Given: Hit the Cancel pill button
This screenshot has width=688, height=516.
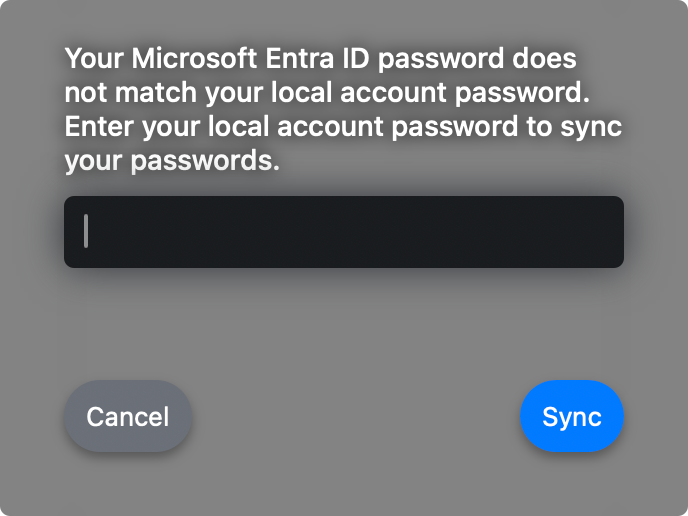Looking at the screenshot, I should click(128, 416).
